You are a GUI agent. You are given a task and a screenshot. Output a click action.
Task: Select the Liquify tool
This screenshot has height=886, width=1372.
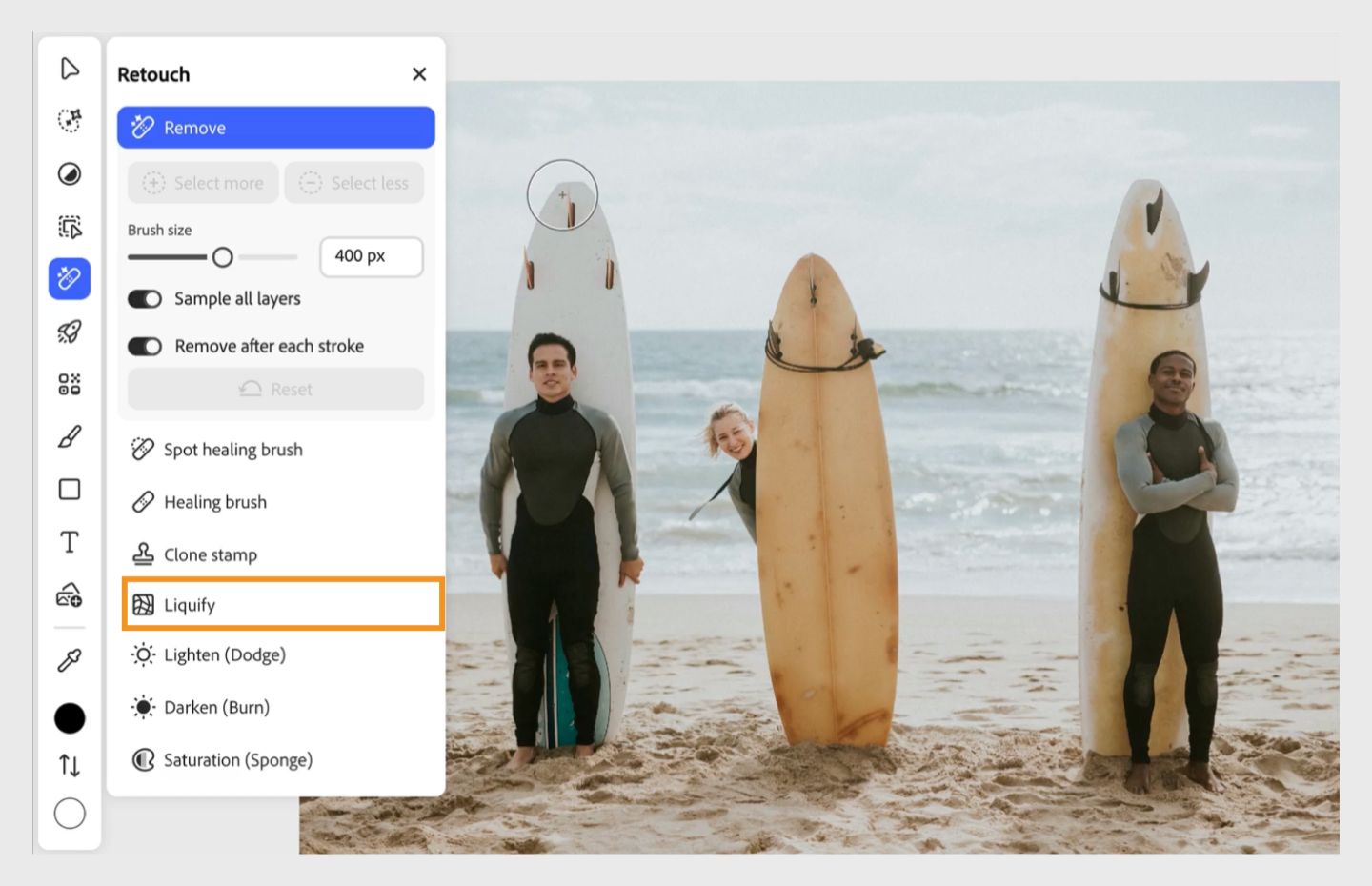pos(190,604)
